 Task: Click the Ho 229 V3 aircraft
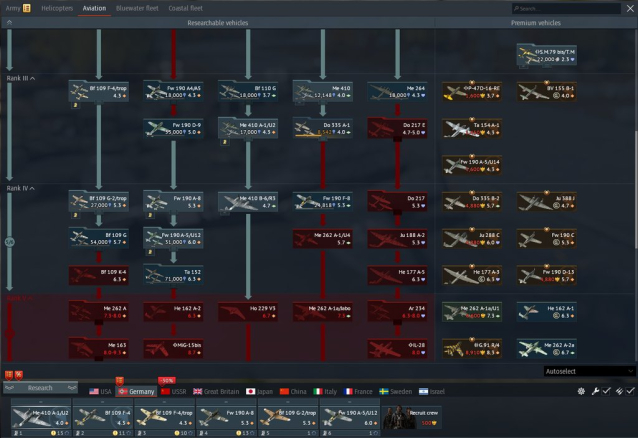click(249, 312)
